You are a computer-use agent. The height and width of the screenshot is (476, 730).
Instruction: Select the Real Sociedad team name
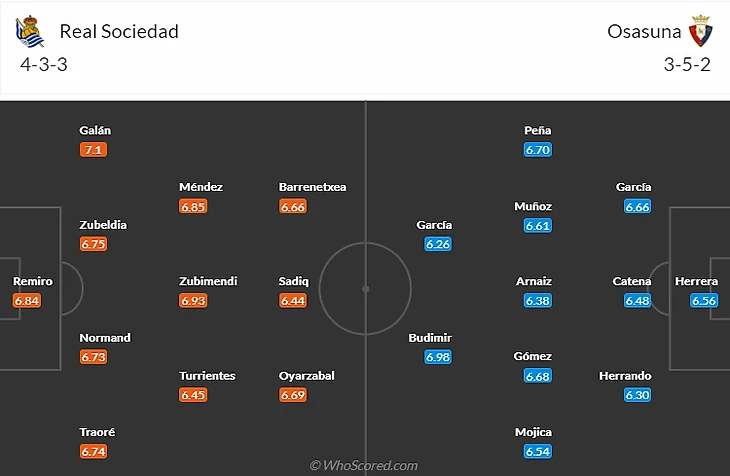click(x=119, y=31)
